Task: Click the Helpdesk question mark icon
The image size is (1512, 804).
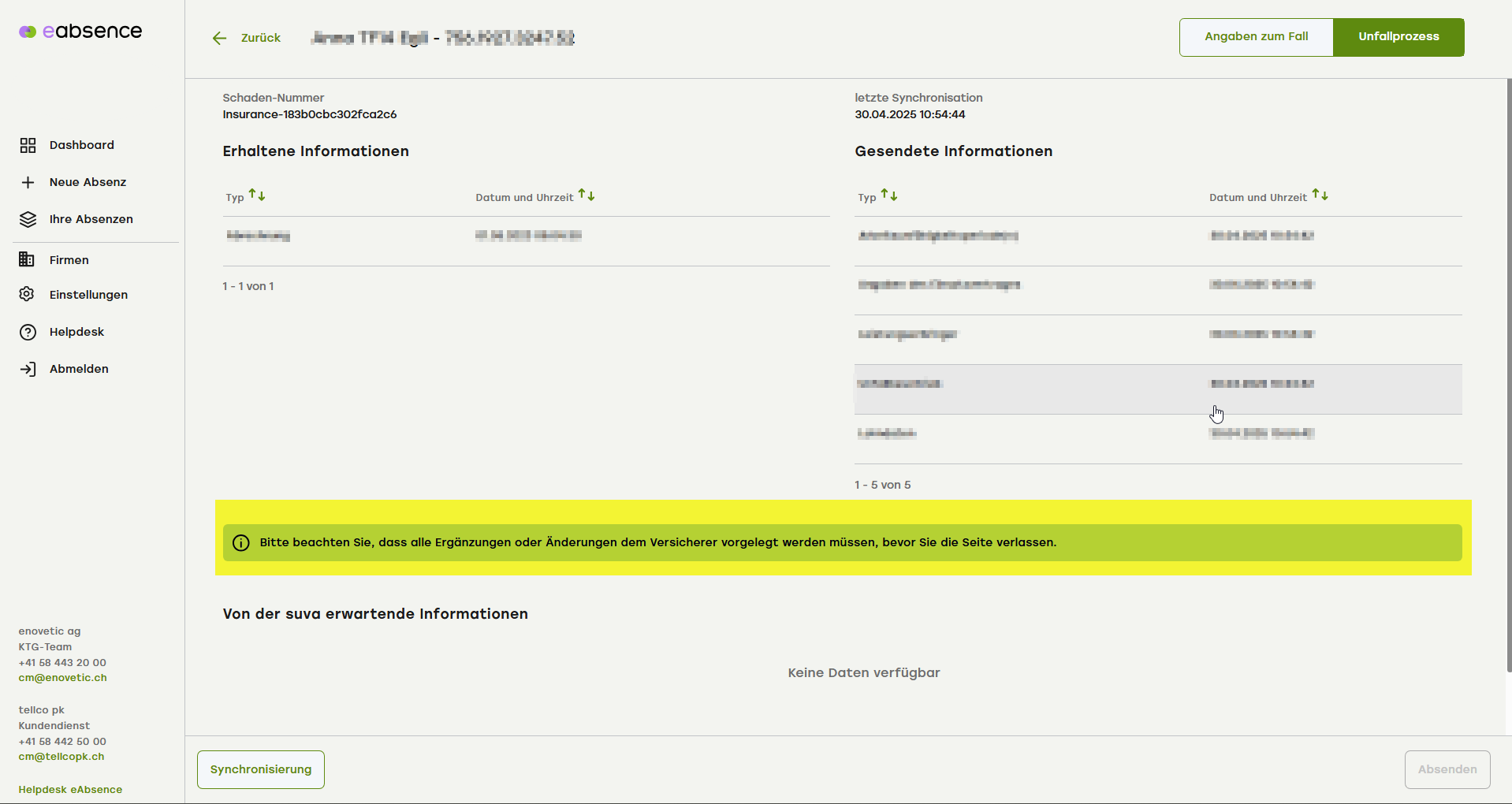Action: (x=28, y=332)
